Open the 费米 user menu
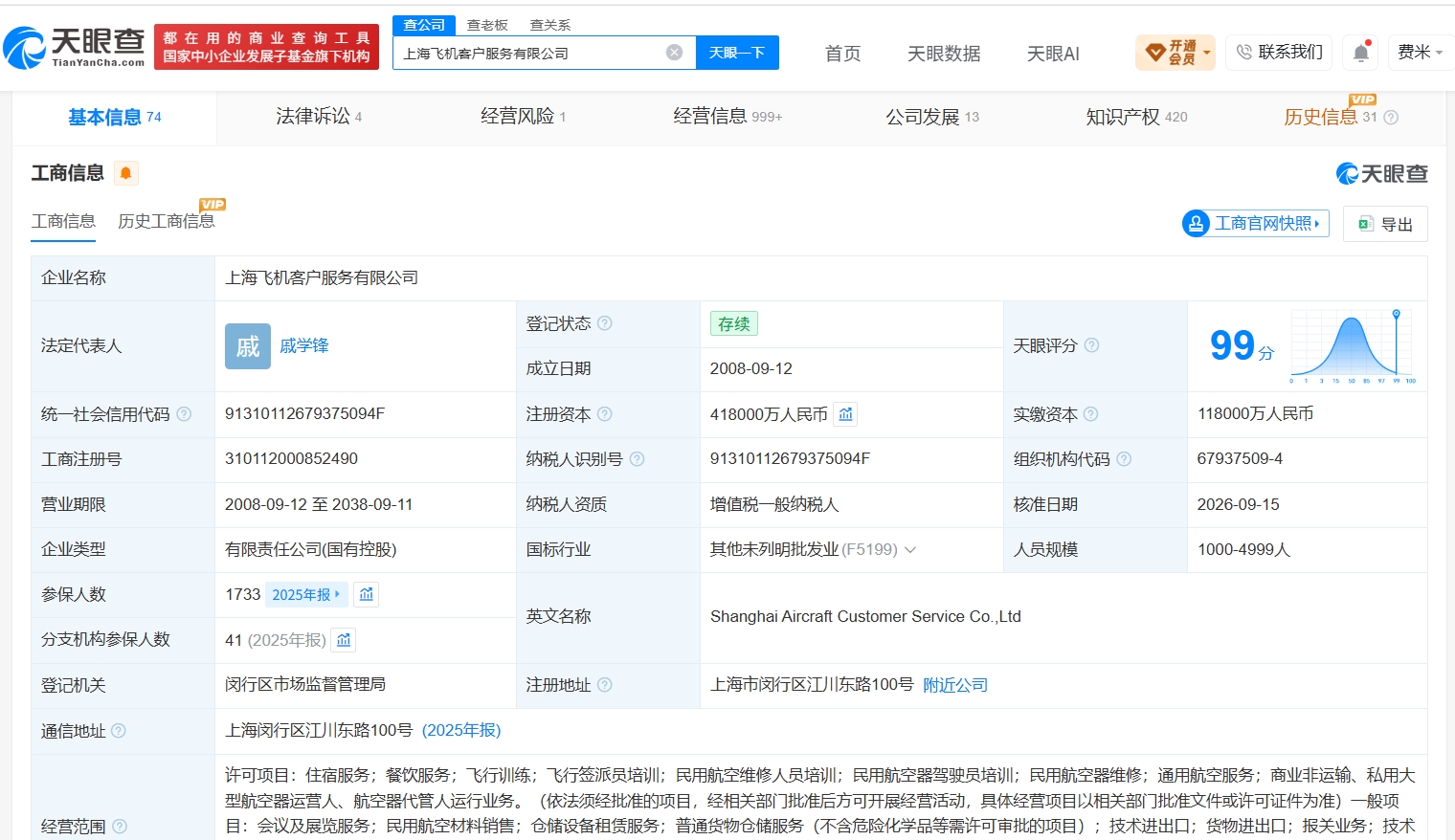 pos(1421,53)
